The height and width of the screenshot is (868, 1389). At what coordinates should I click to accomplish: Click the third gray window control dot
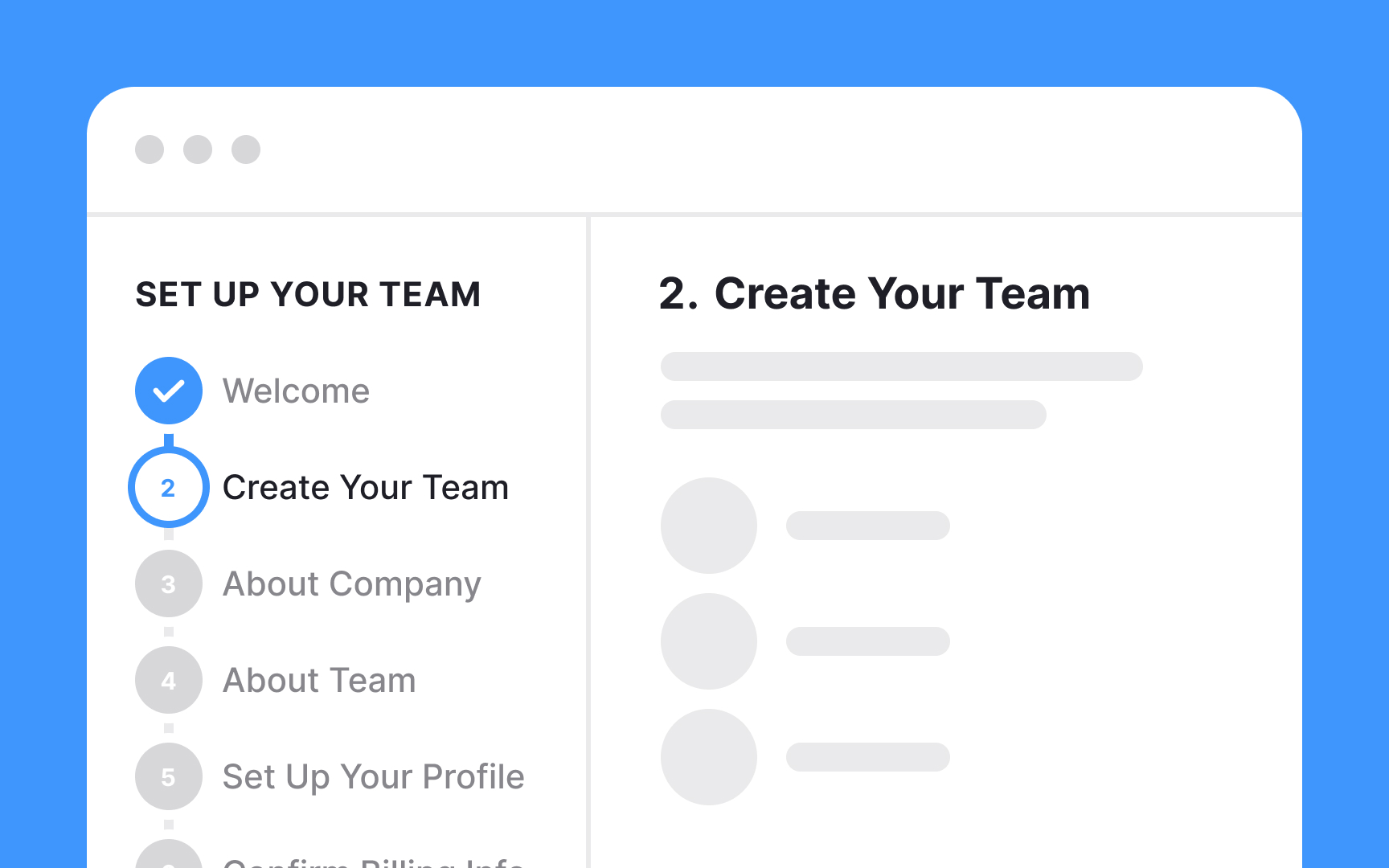[246, 149]
